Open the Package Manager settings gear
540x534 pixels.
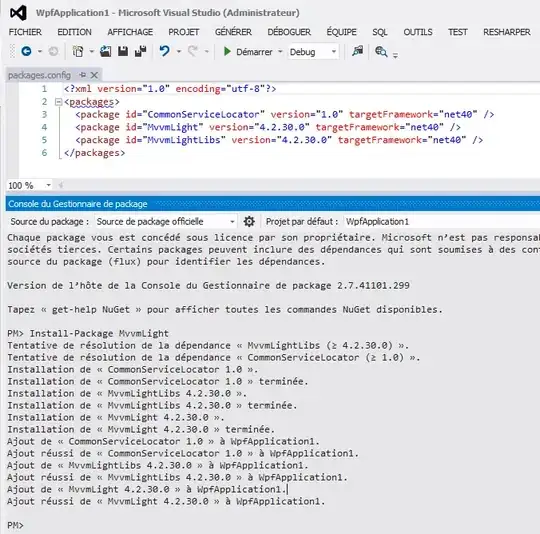[249, 221]
